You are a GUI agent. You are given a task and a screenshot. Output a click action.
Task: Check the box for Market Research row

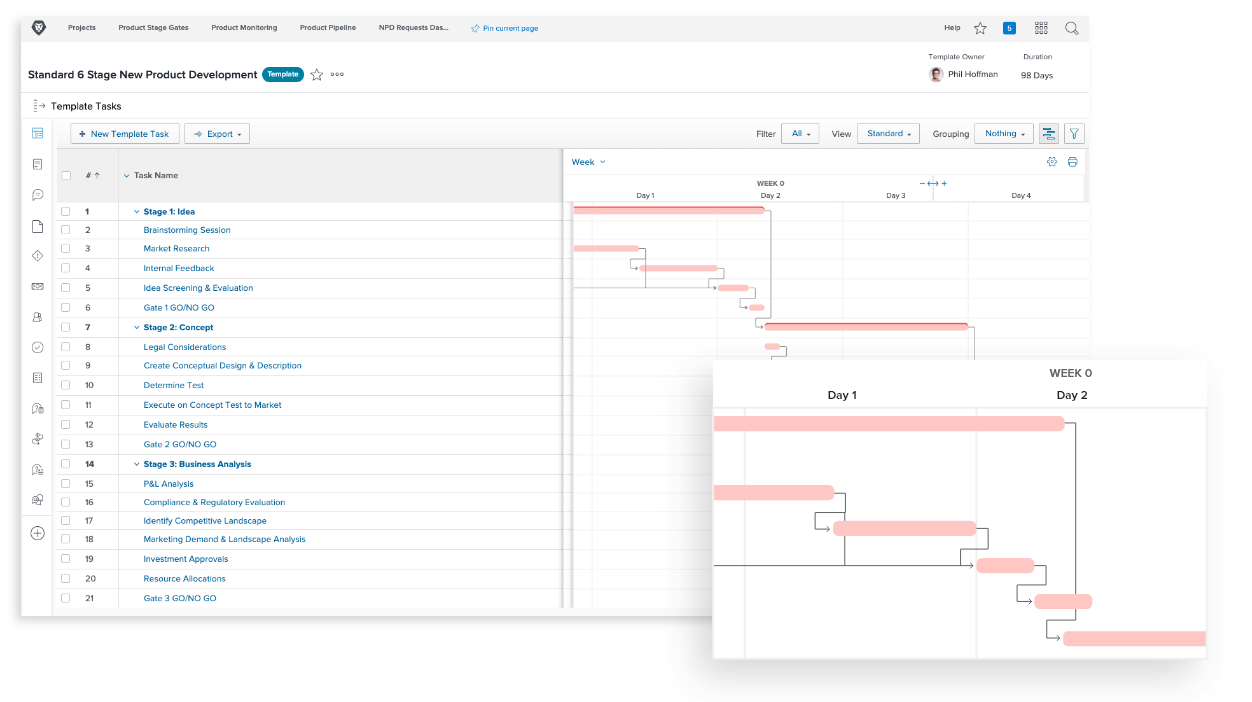[x=66, y=248]
